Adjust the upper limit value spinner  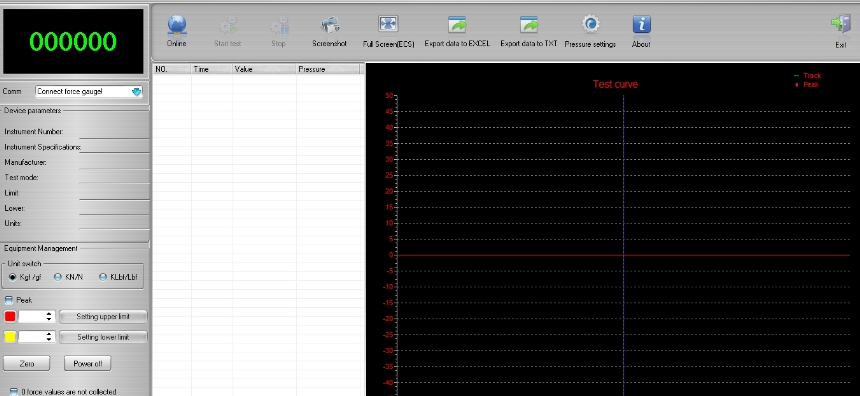tap(37, 316)
